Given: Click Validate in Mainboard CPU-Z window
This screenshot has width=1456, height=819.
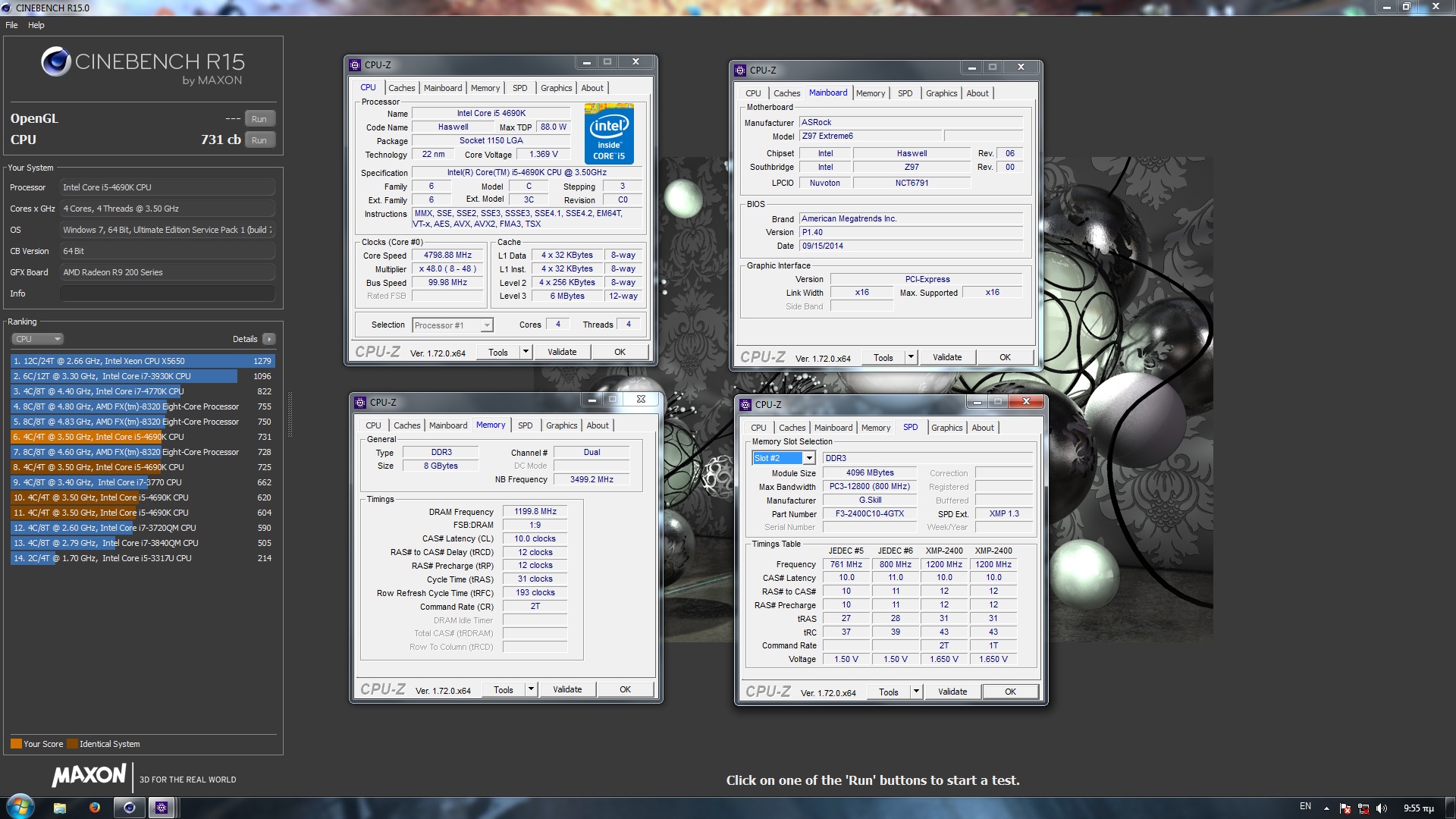Looking at the screenshot, I should pos(947,358).
